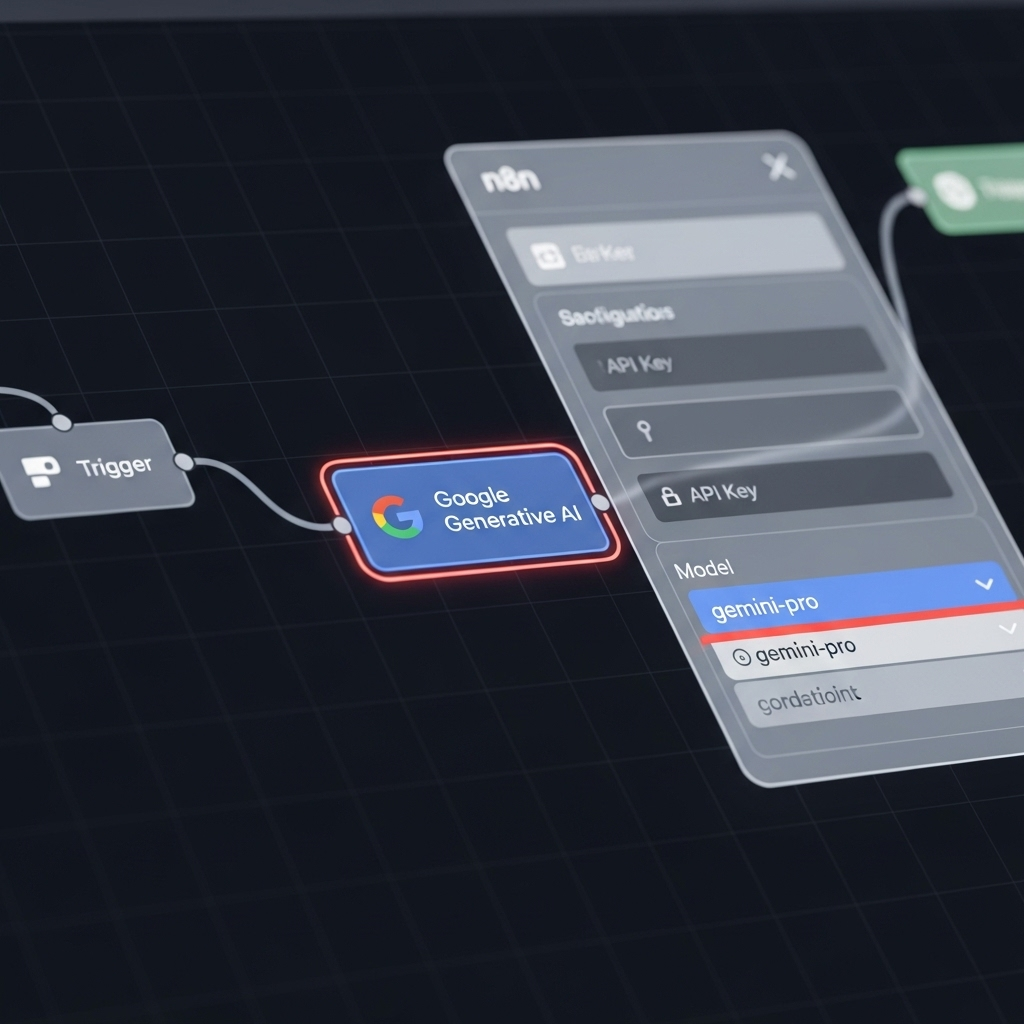This screenshot has width=1024, height=1024.
Task: Click the Google Generative AI input connector
Action: 342,525
